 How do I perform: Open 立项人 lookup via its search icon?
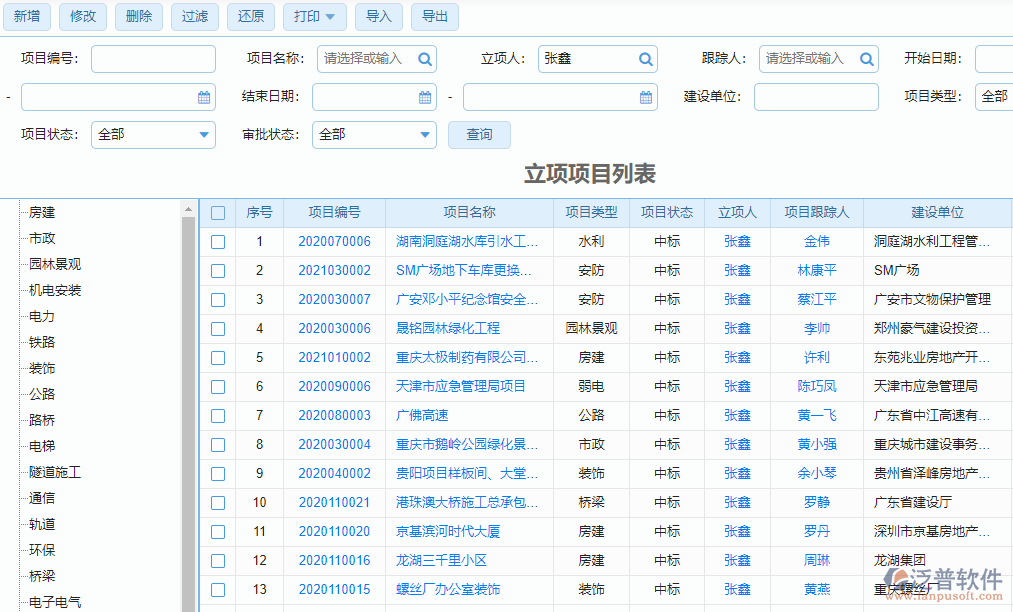point(646,59)
